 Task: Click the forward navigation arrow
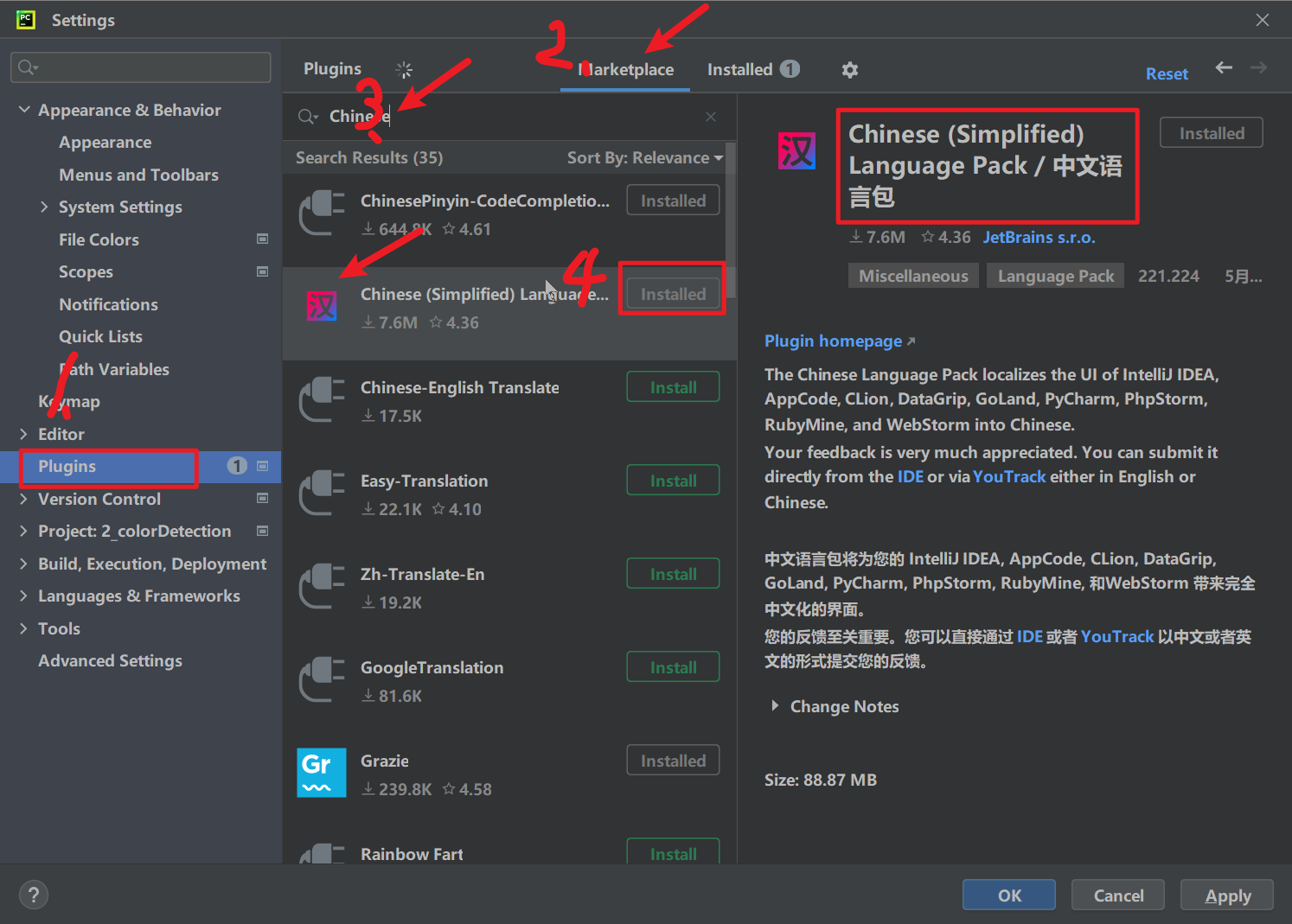[x=1259, y=67]
